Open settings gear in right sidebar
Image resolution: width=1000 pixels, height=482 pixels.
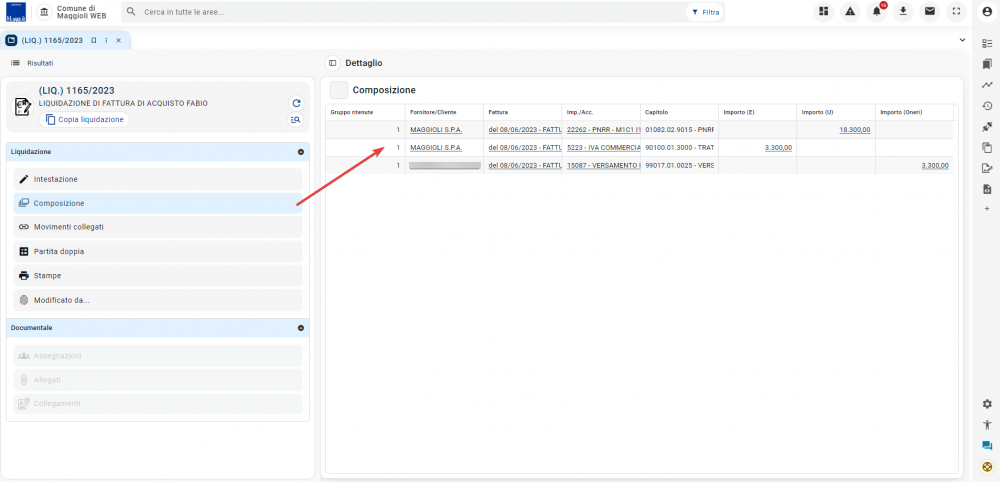[x=987, y=404]
